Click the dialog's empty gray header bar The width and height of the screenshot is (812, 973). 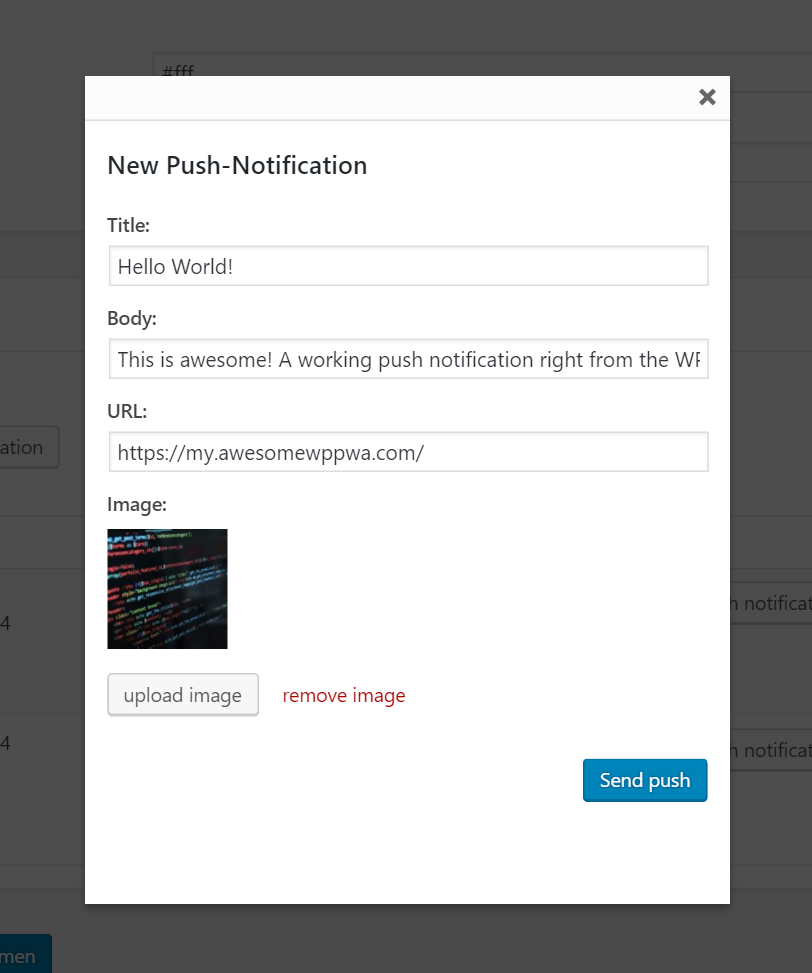(390, 98)
